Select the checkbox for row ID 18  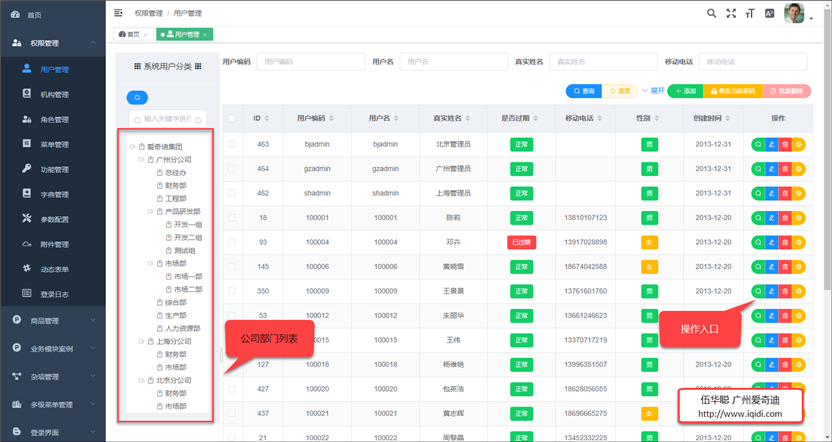[x=232, y=218]
